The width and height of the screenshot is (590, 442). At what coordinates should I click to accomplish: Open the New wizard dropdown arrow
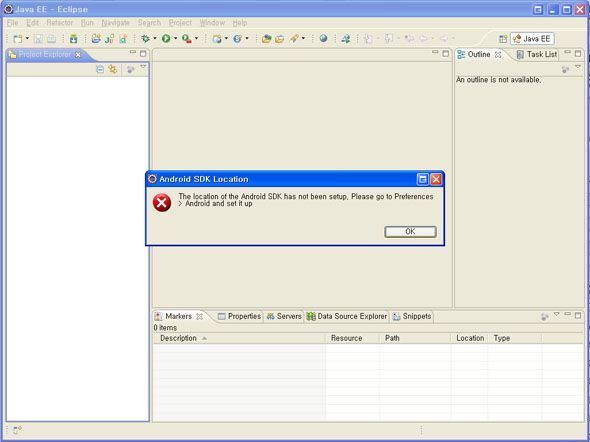click(x=27, y=38)
